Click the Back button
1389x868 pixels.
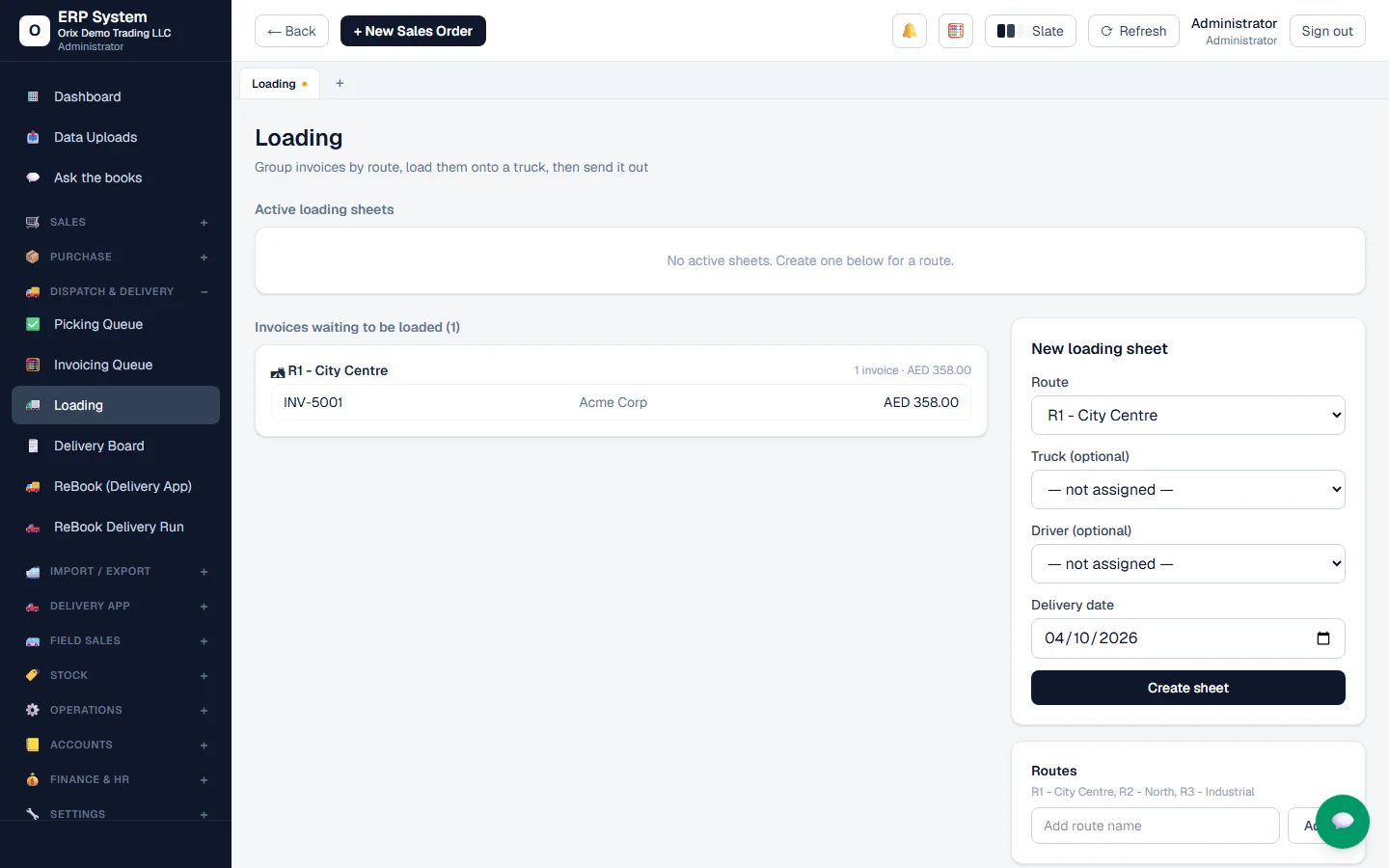pyautogui.click(x=291, y=31)
